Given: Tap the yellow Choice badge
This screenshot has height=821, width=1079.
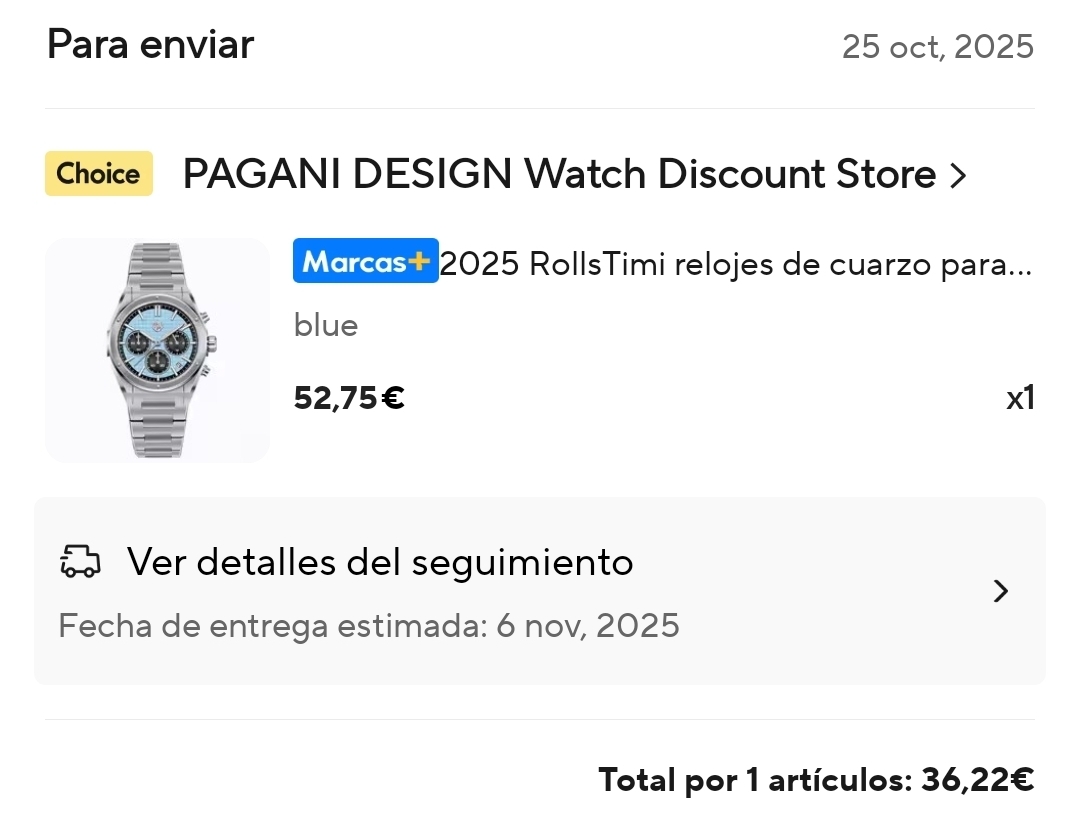Looking at the screenshot, I should [99, 173].
